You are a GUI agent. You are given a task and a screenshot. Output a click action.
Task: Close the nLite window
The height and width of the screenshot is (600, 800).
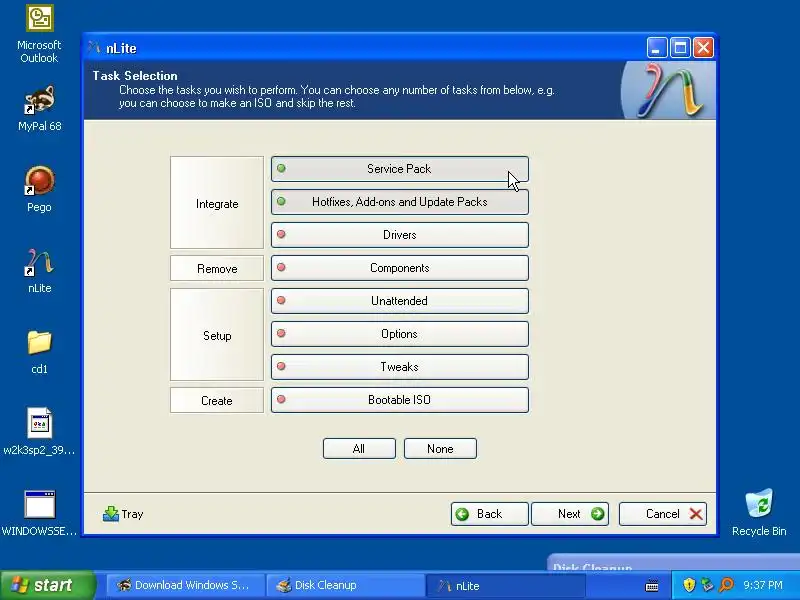point(704,48)
